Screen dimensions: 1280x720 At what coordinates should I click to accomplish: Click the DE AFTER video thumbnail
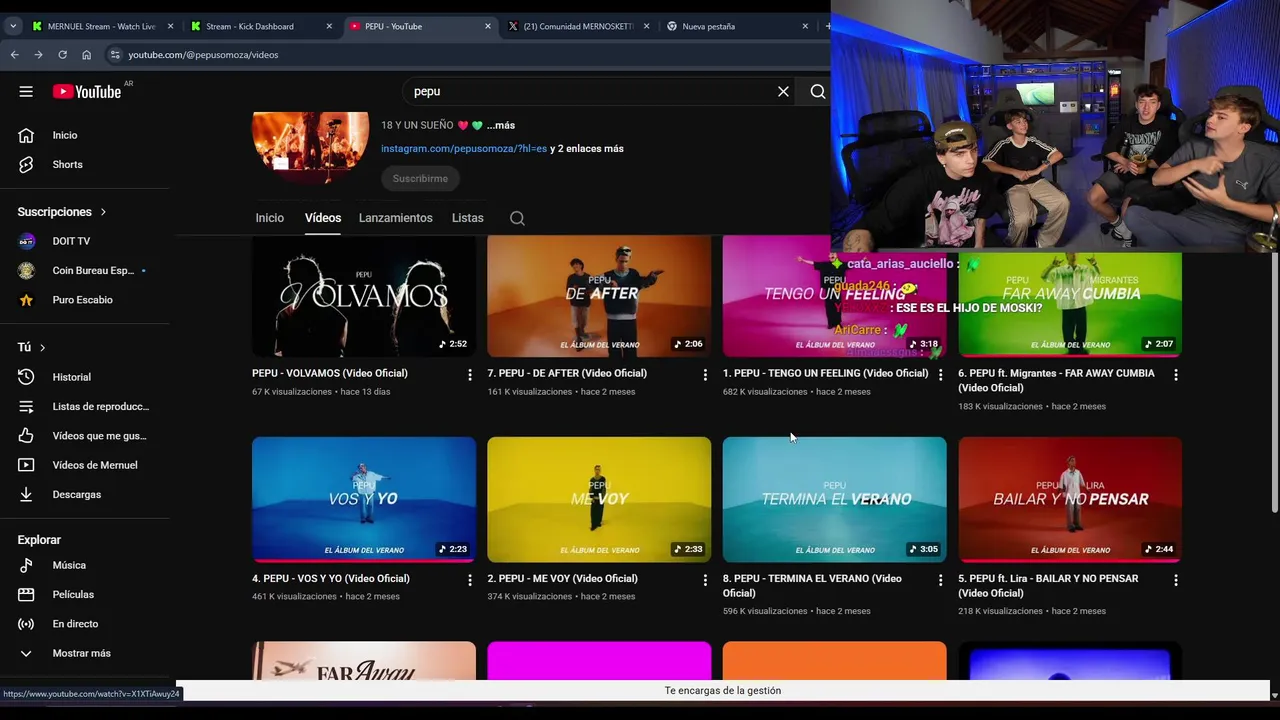coord(599,294)
